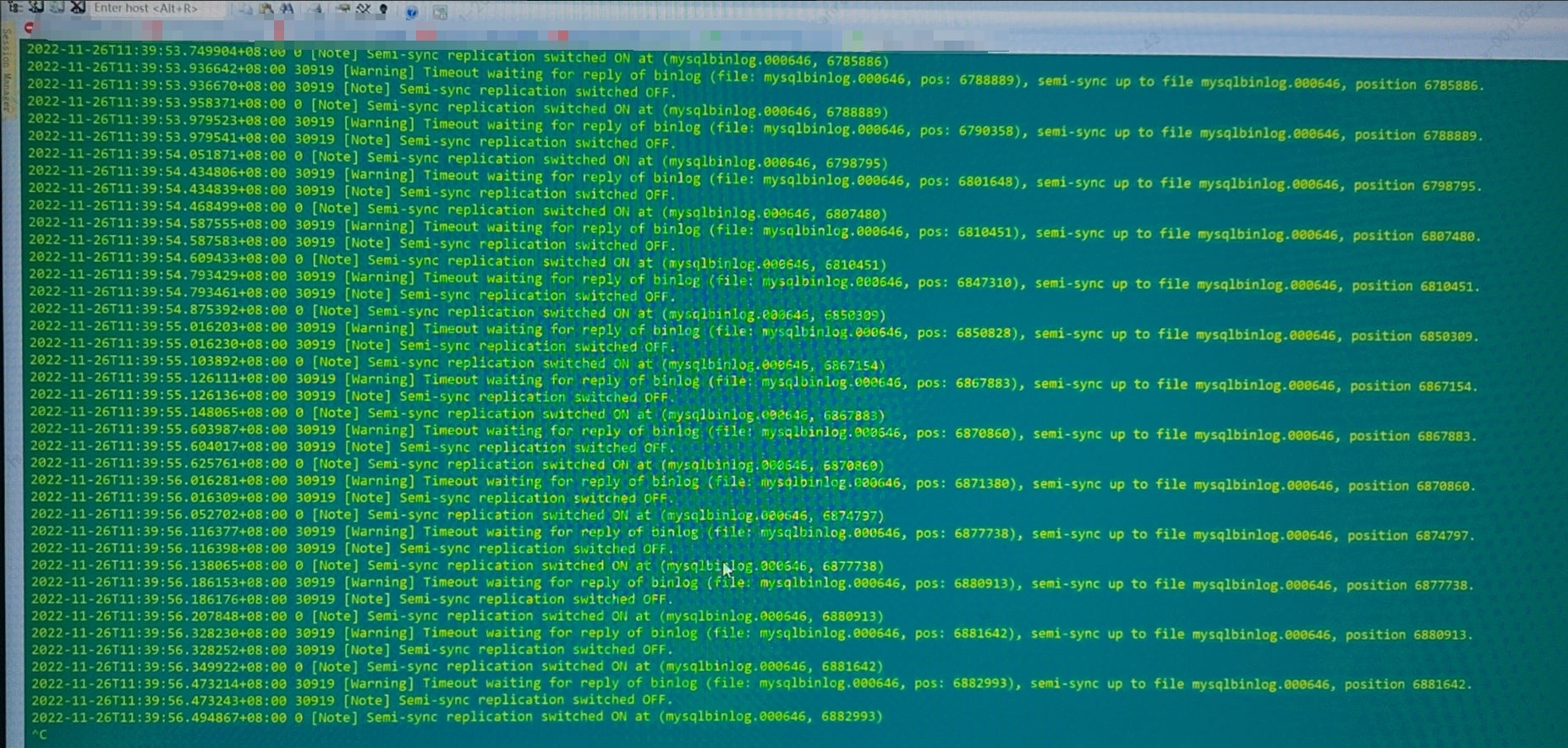Focus the Enter host input field
Viewport: 1568px width, 748px height.
158,8
